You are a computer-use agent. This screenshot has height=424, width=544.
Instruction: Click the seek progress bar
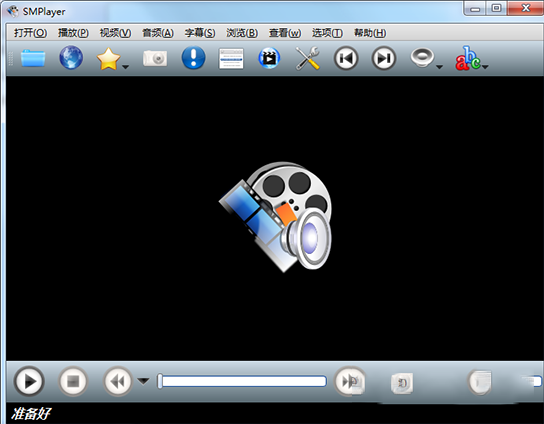click(x=242, y=381)
